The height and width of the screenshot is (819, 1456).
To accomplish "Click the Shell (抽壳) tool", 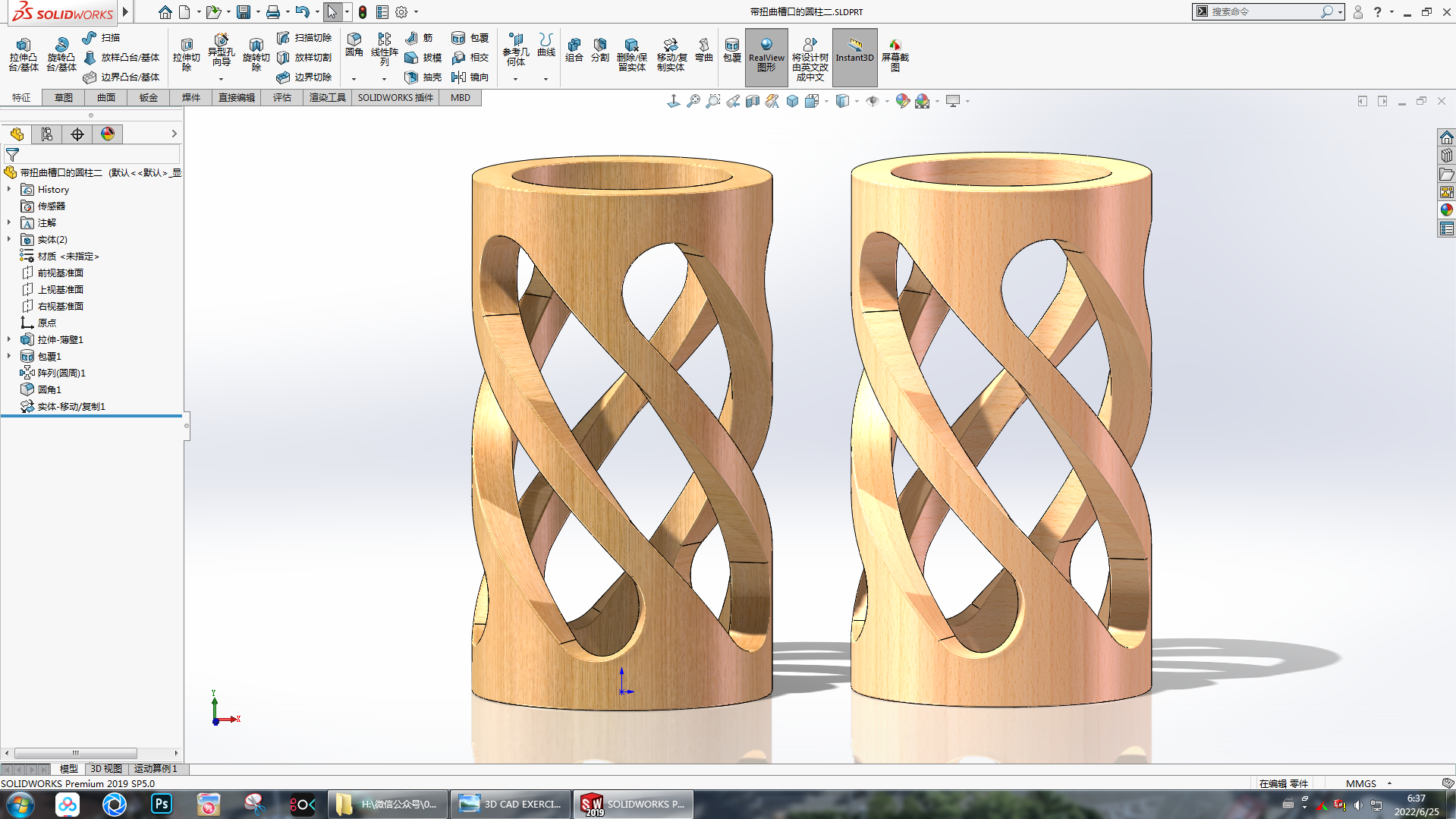I will 423,77.
